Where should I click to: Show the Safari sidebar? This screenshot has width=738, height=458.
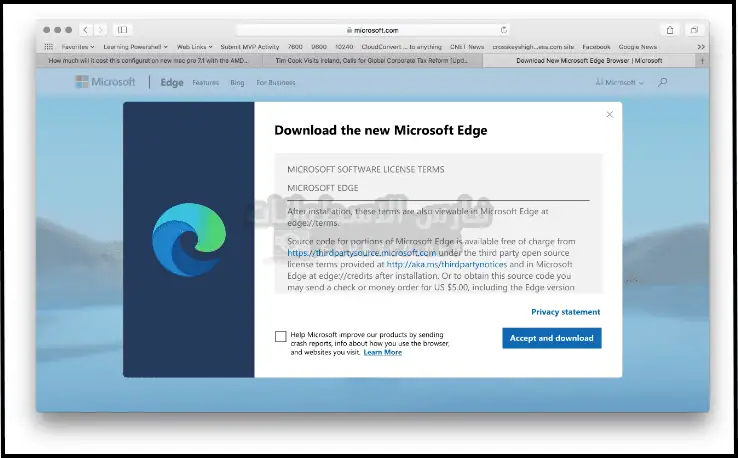(x=121, y=30)
